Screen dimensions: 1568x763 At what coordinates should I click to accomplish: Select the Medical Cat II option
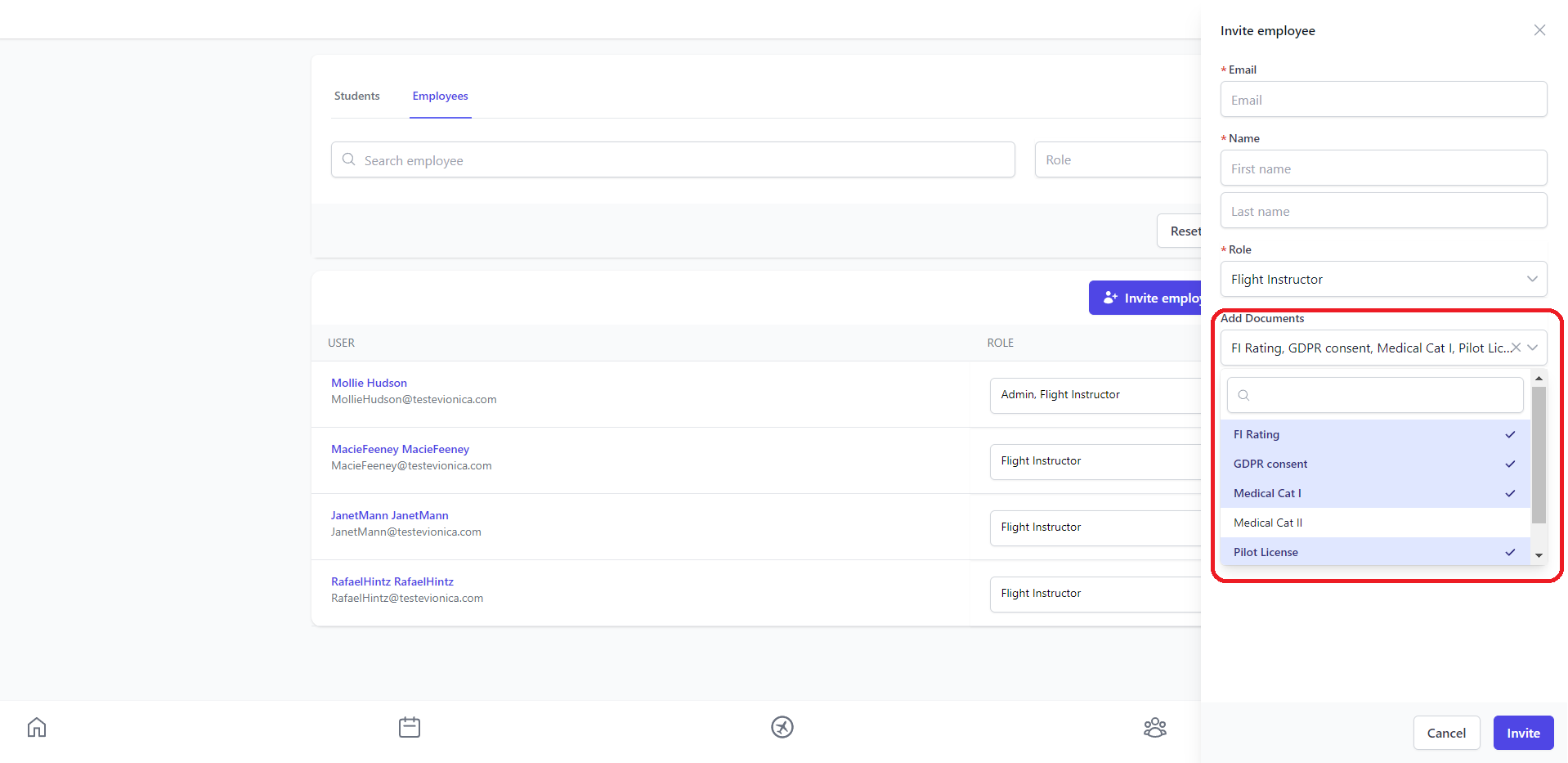click(x=1374, y=523)
